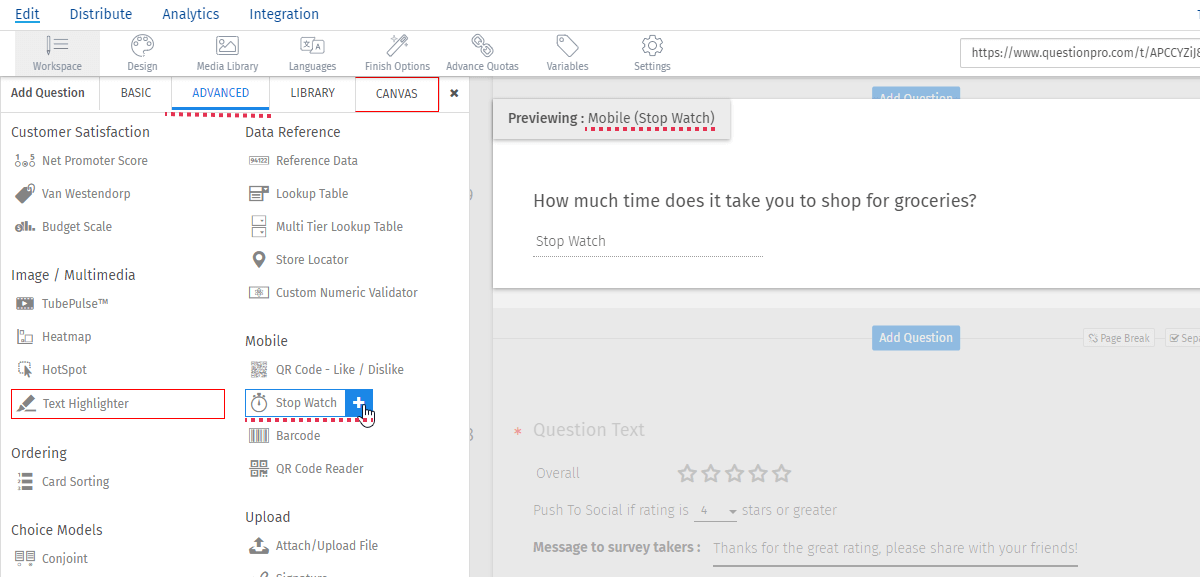Open the Media Library from the toolbar

(x=226, y=52)
